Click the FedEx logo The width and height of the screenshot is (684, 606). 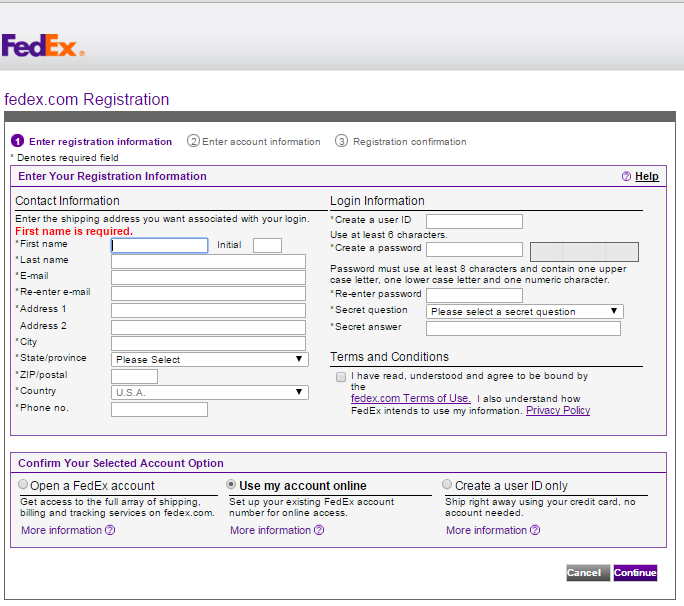tap(43, 46)
